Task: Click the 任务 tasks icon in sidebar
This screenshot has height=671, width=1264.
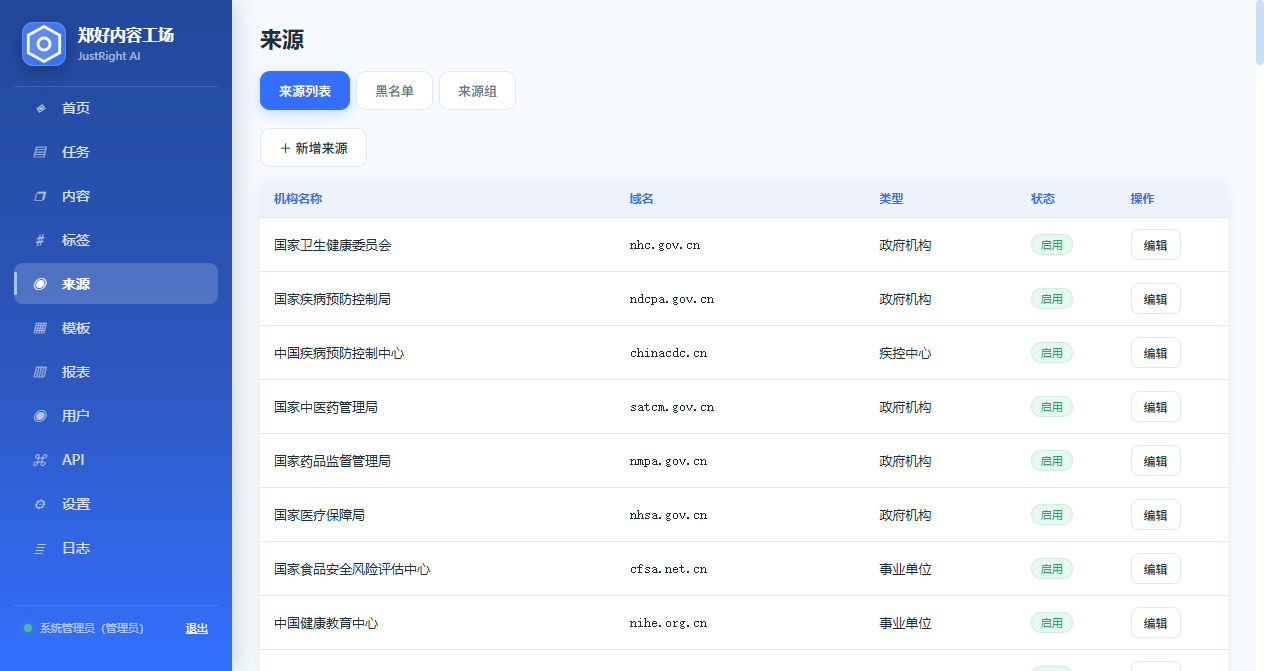Action: pos(40,152)
